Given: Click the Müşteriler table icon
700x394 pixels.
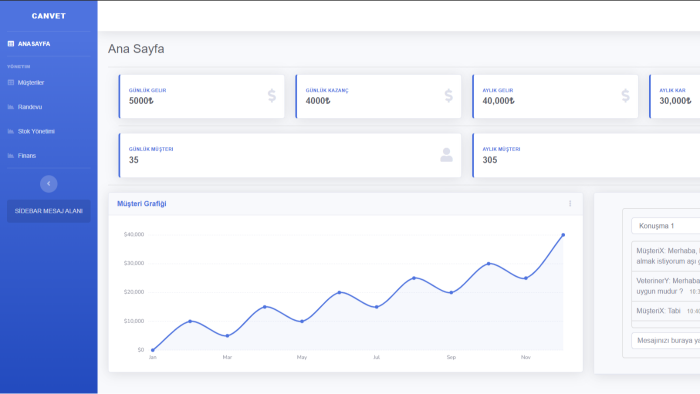Looking at the screenshot, I should coord(11,83).
